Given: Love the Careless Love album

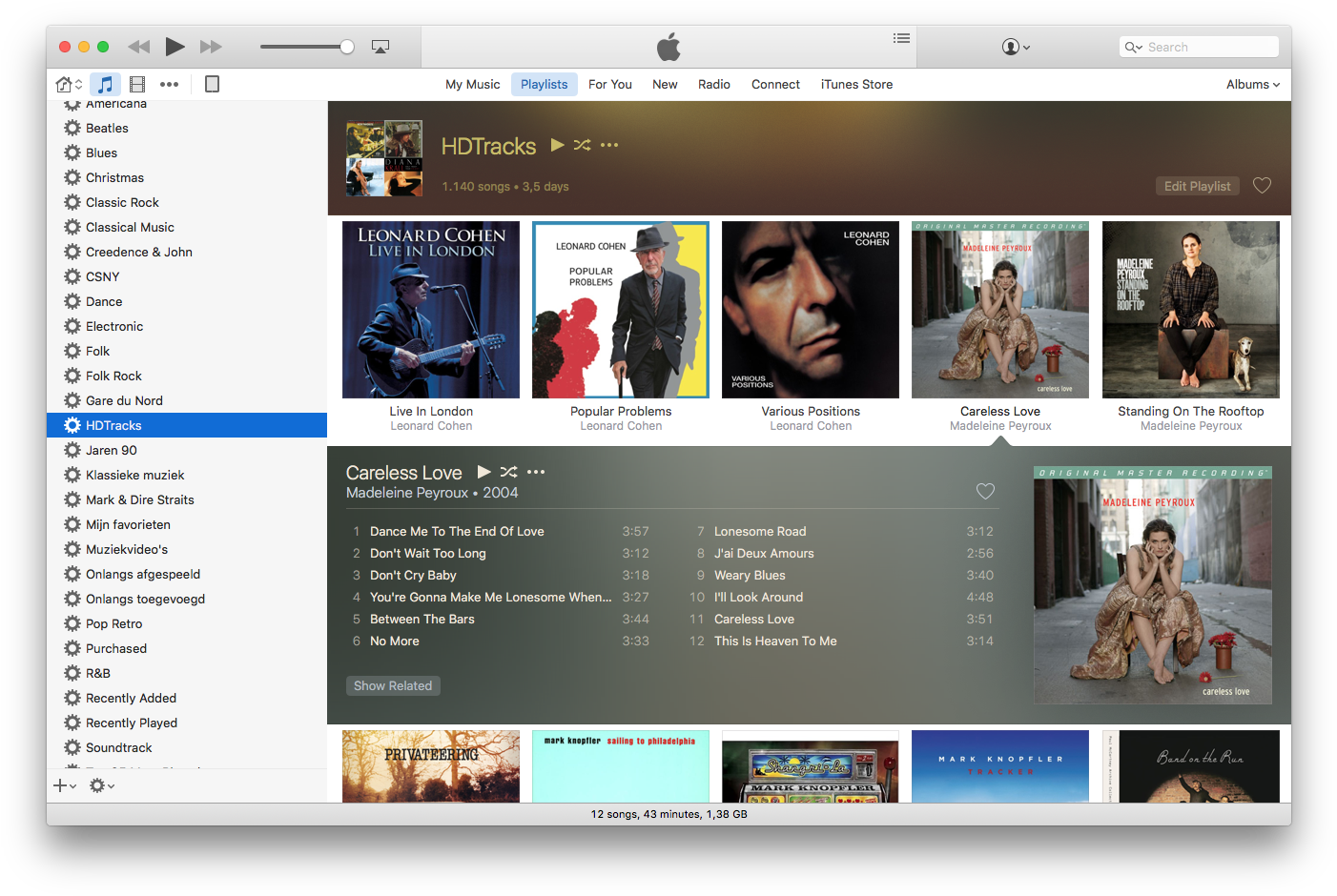Looking at the screenshot, I should coord(985,491).
